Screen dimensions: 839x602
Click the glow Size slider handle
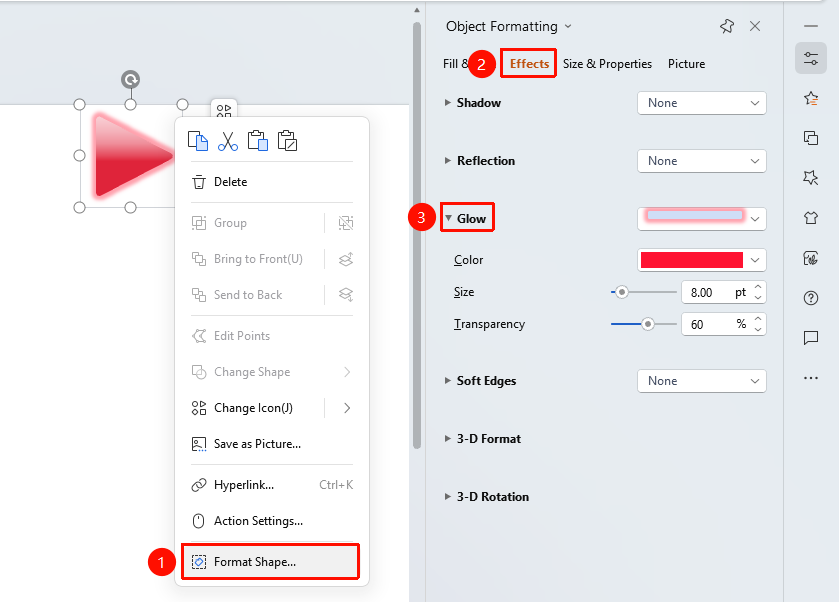pos(621,292)
